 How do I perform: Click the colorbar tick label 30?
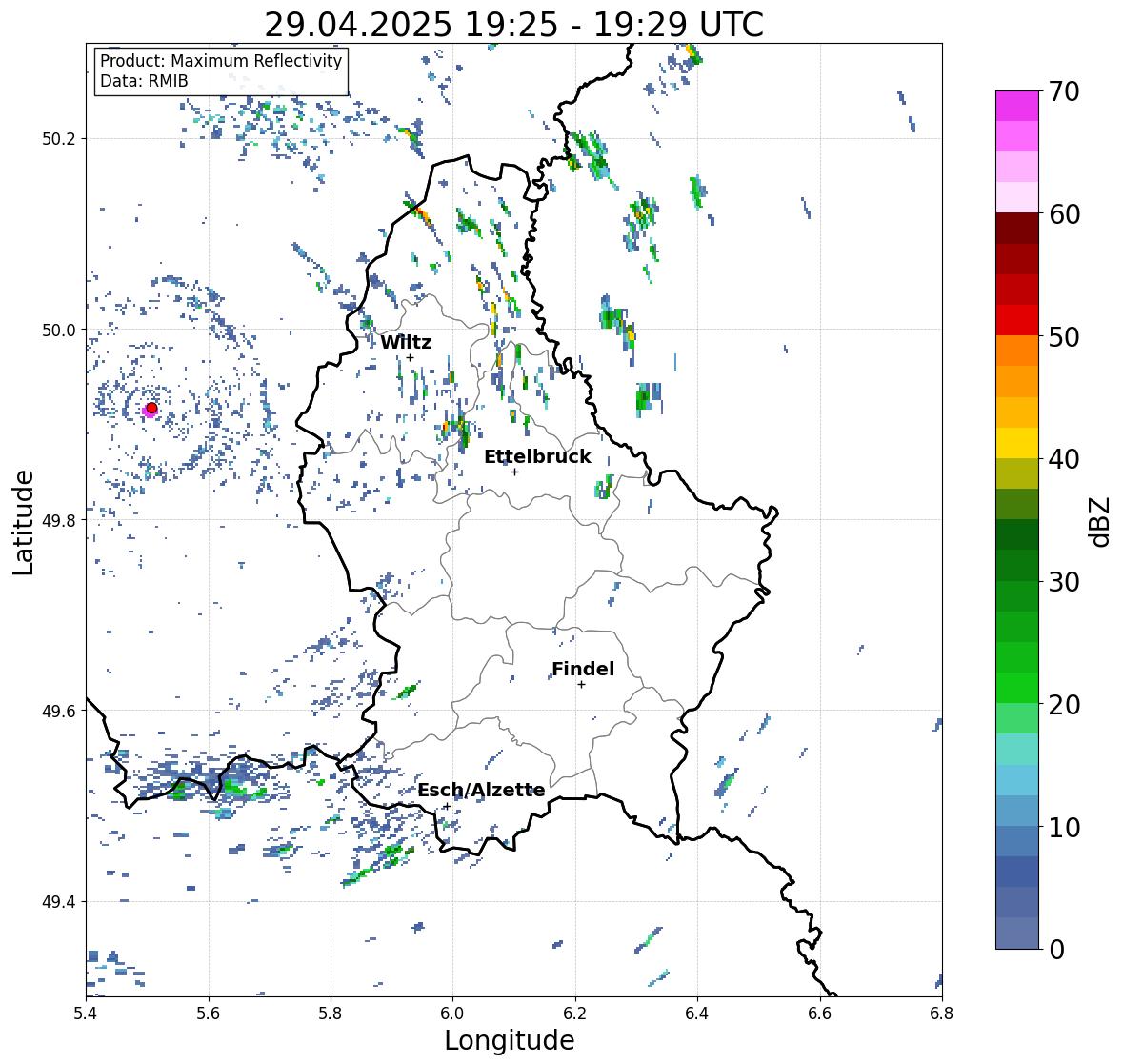pyautogui.click(x=1064, y=581)
